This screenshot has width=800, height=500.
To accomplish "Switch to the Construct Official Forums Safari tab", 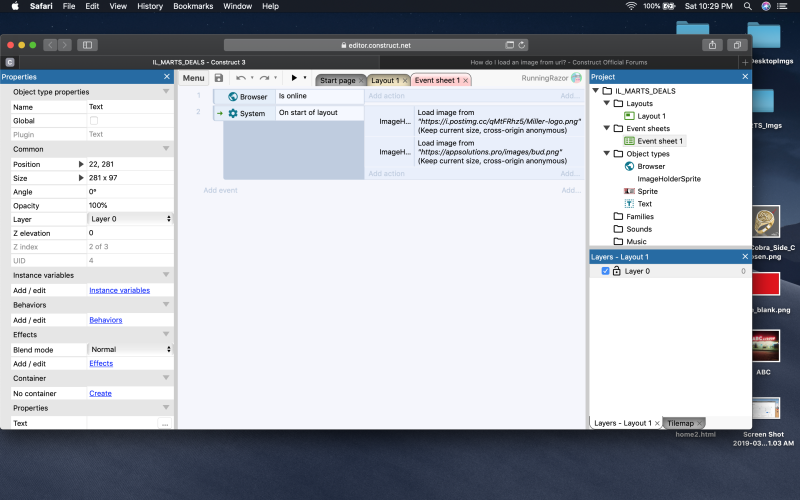I will click(558, 62).
